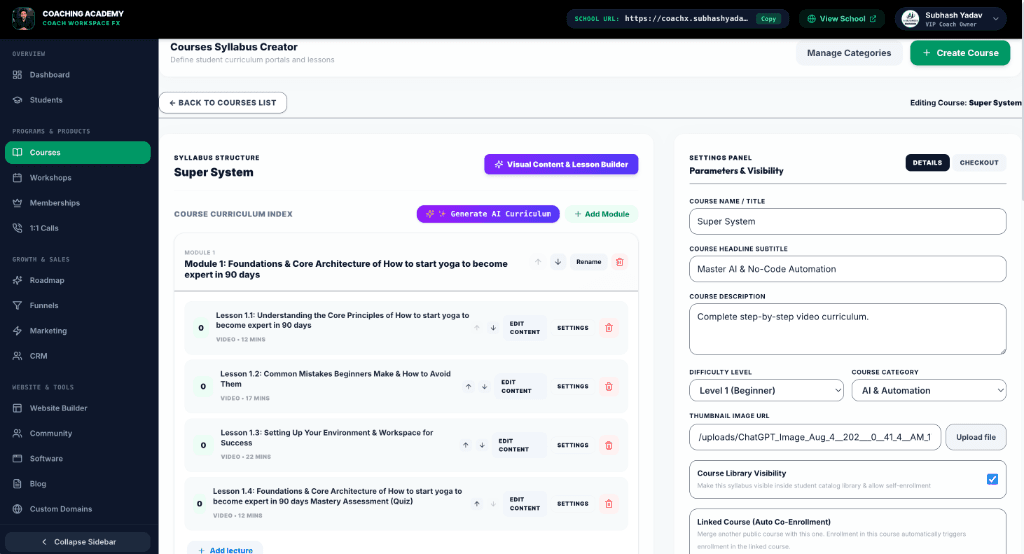The height and width of the screenshot is (554, 1024).
Task: Open Coaching Academy logo
Action: click(x=24, y=18)
